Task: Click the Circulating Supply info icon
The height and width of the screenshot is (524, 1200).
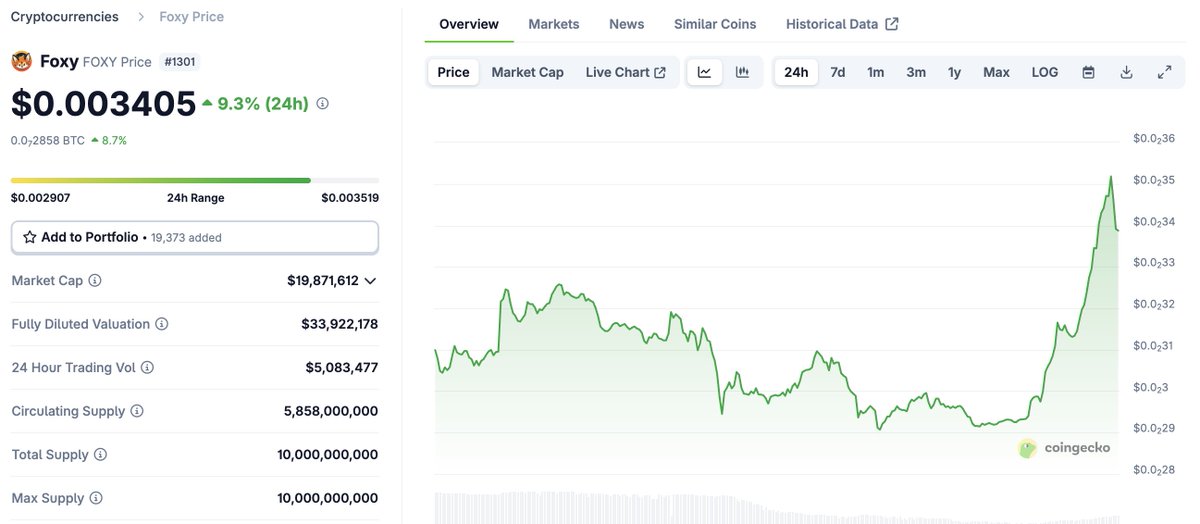Action: (137, 411)
